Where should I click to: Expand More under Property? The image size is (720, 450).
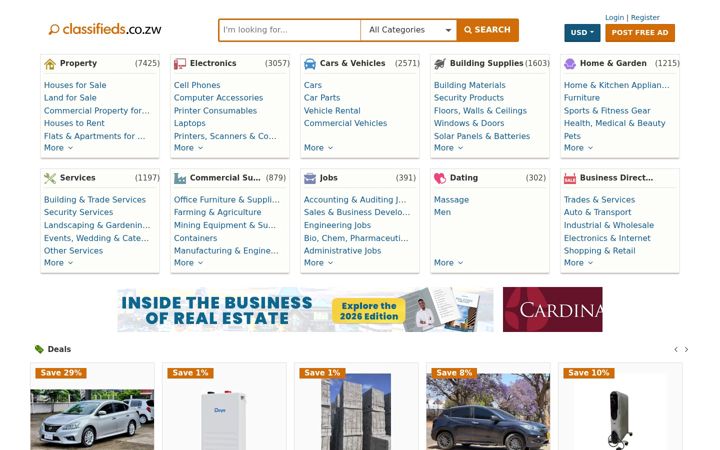coord(58,148)
